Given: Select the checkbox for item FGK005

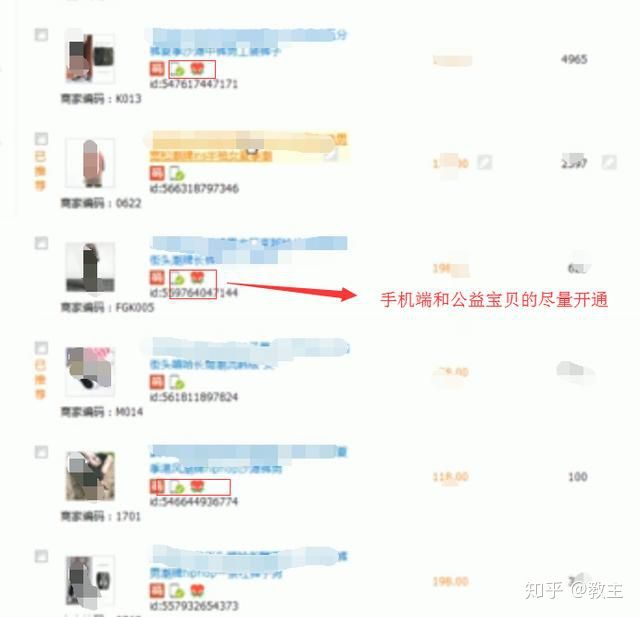Looking at the screenshot, I should tap(41, 243).
